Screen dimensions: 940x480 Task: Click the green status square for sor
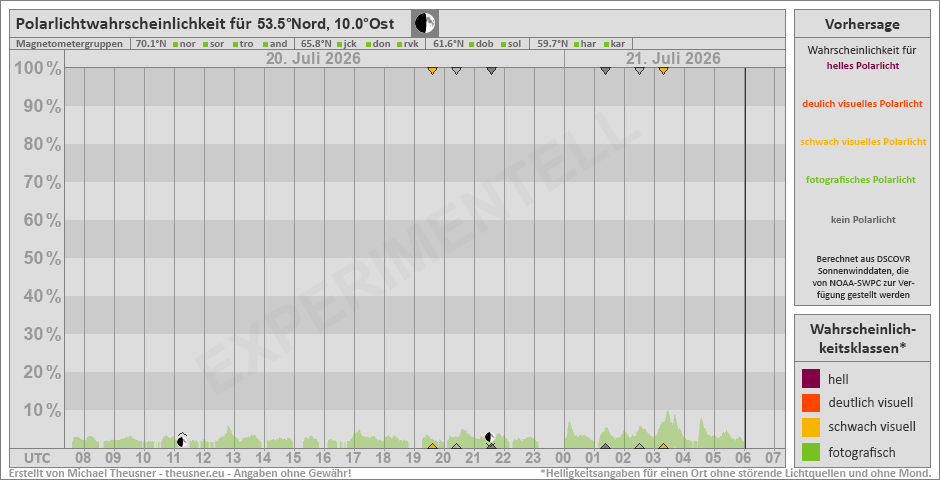point(205,44)
